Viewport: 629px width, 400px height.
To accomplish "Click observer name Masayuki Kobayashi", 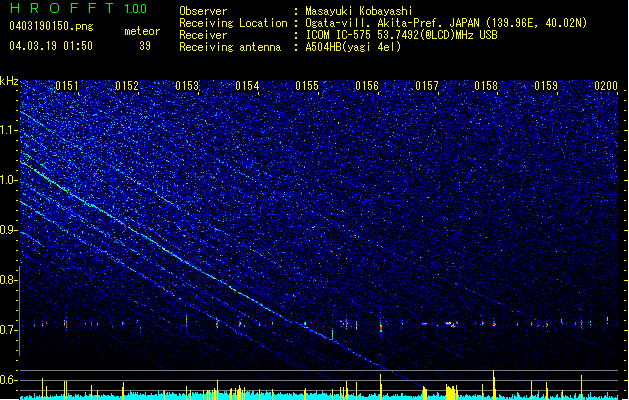I will (359, 11).
